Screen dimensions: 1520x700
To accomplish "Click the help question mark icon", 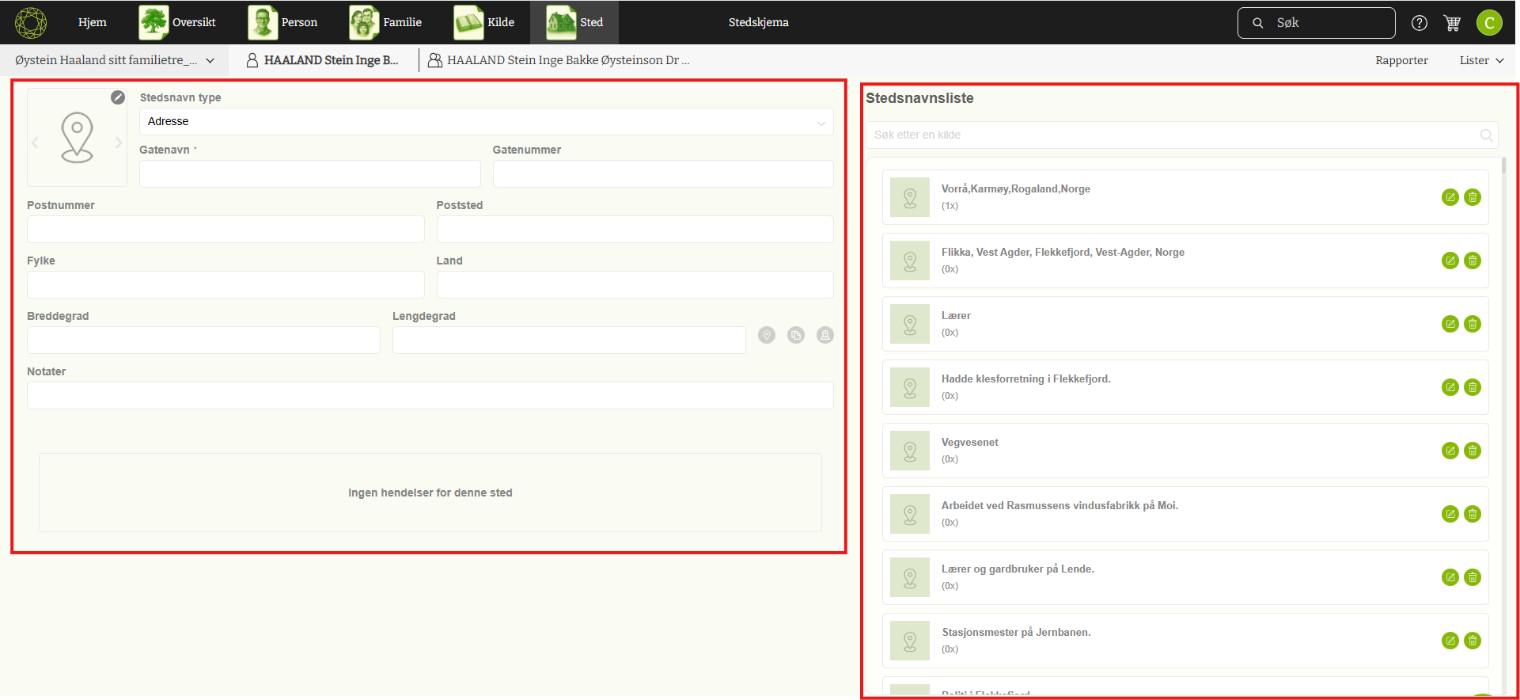I will pyautogui.click(x=1419, y=23).
